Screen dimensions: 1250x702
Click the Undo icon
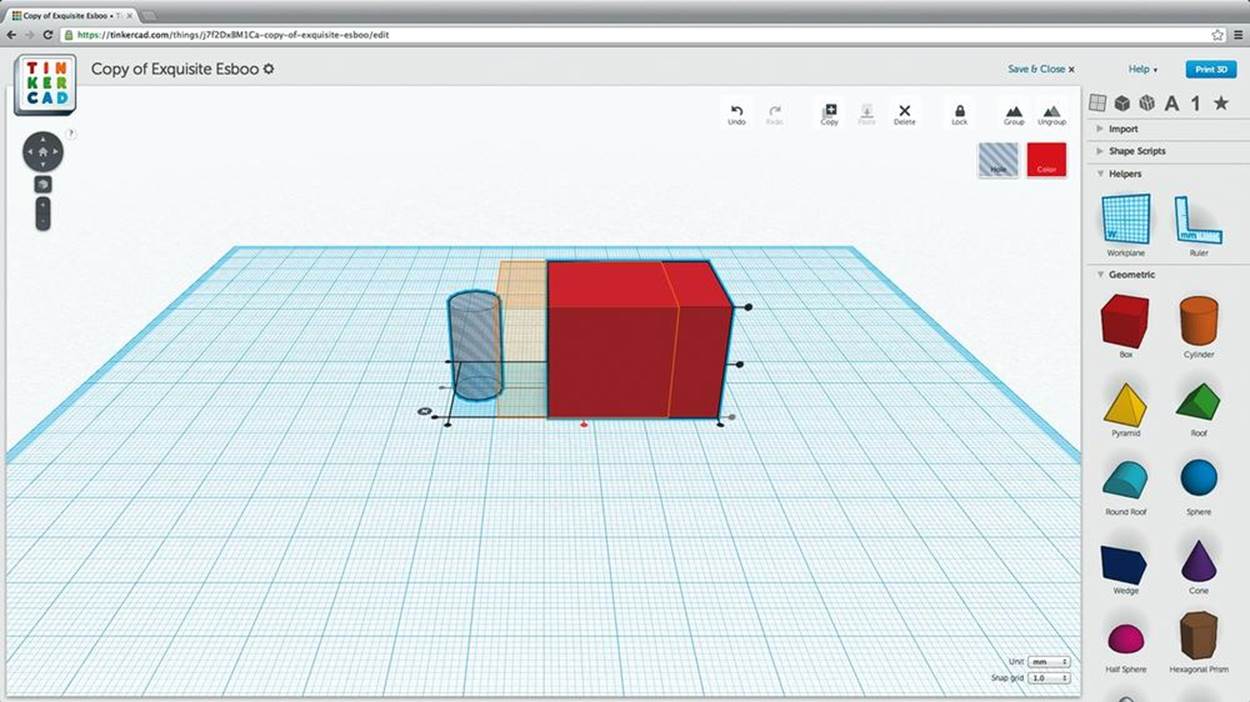coord(737,114)
